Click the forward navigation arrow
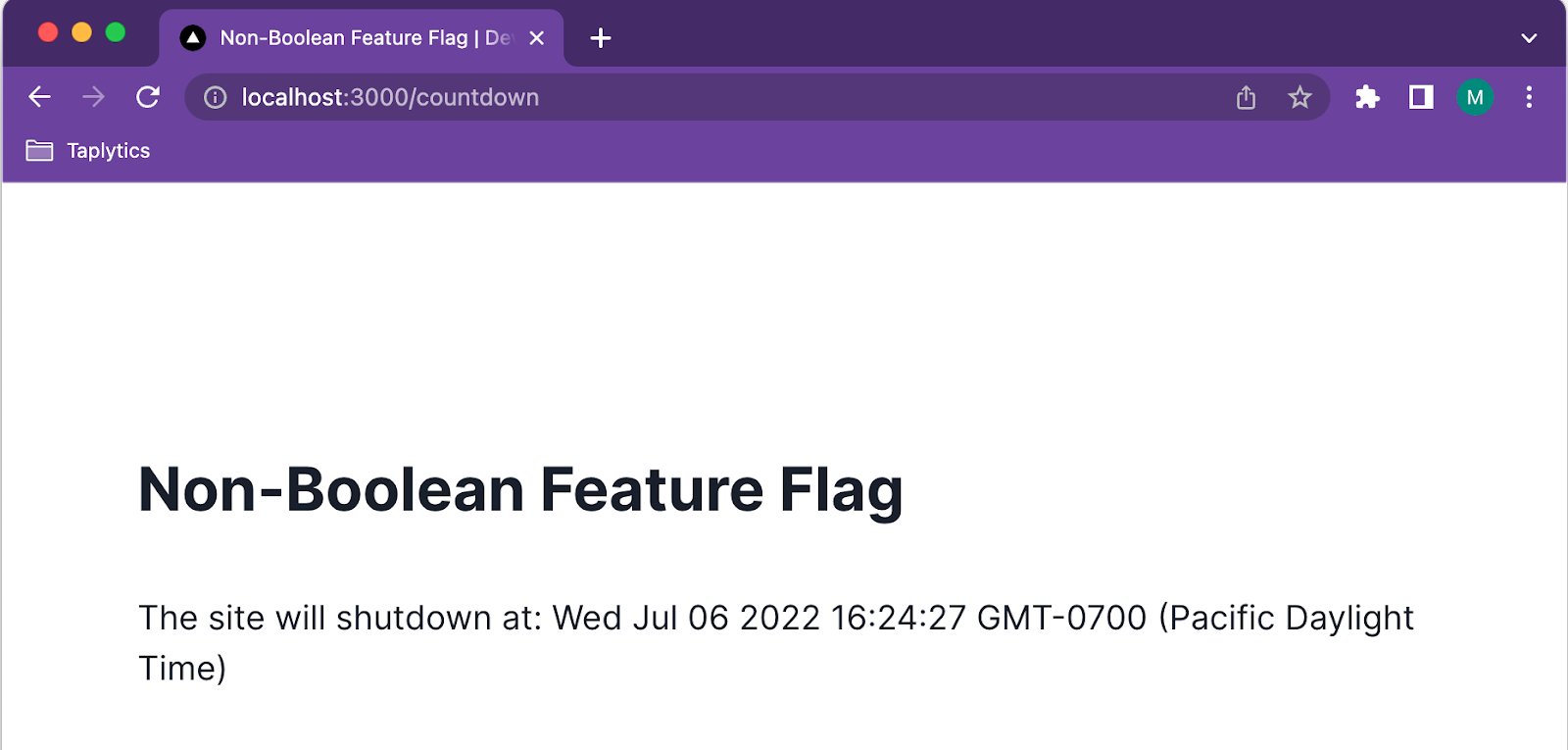The height and width of the screenshot is (750, 1568). coord(93,97)
